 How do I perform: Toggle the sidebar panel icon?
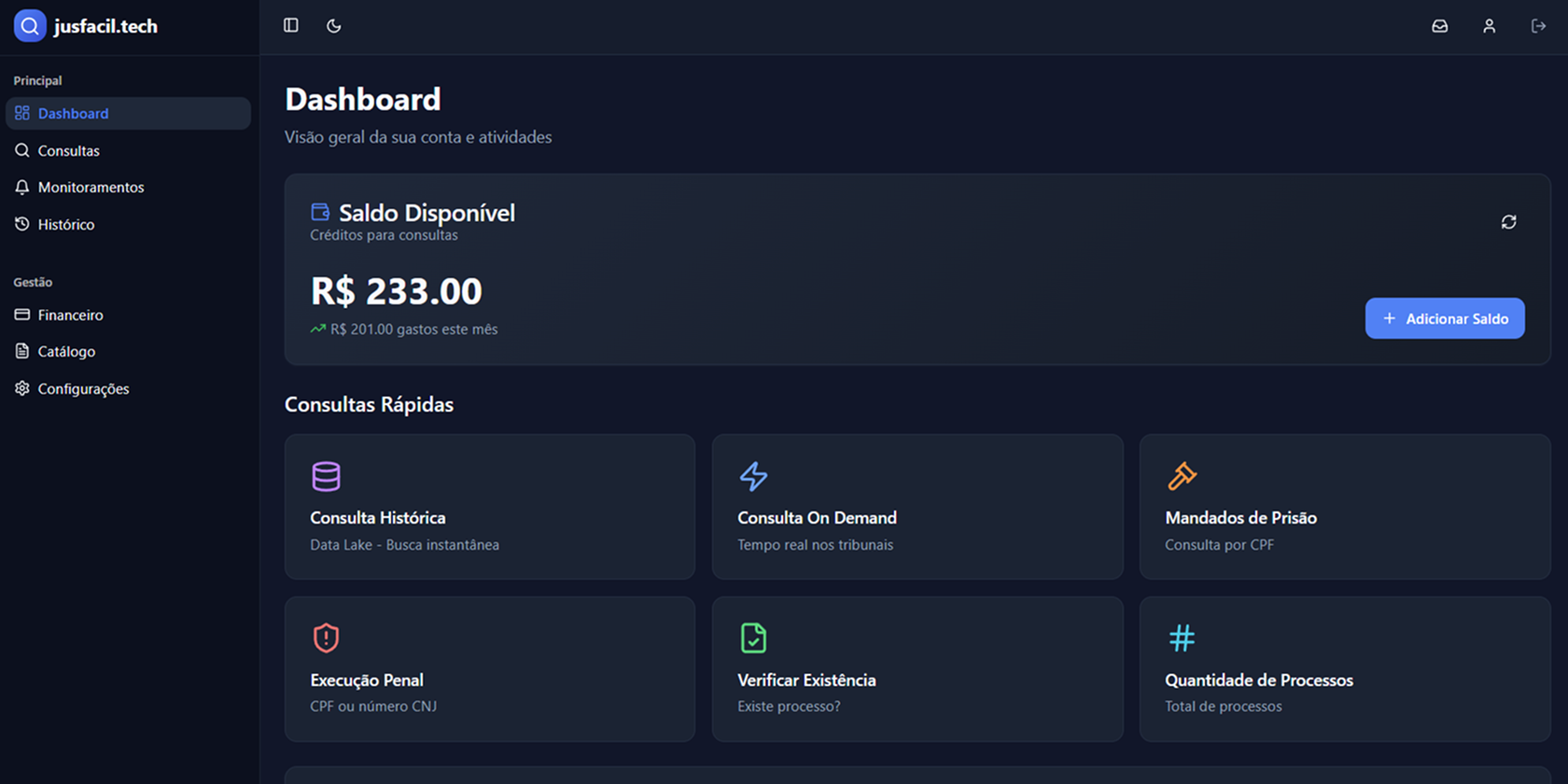[x=291, y=26]
